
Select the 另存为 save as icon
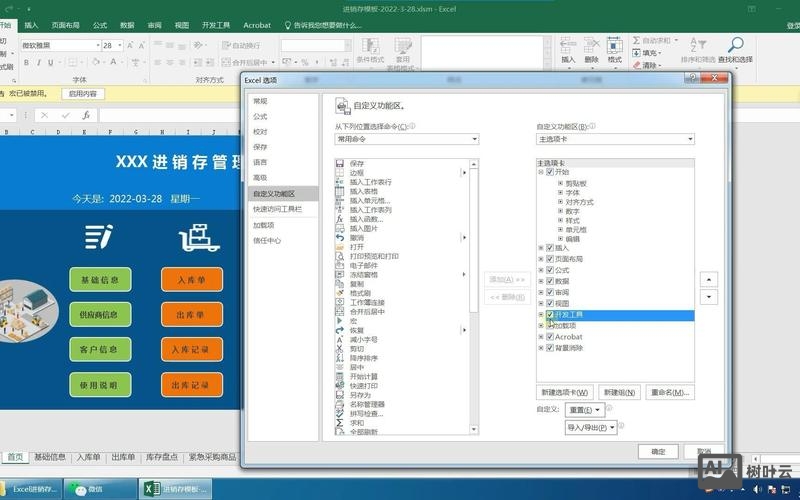click(340, 395)
